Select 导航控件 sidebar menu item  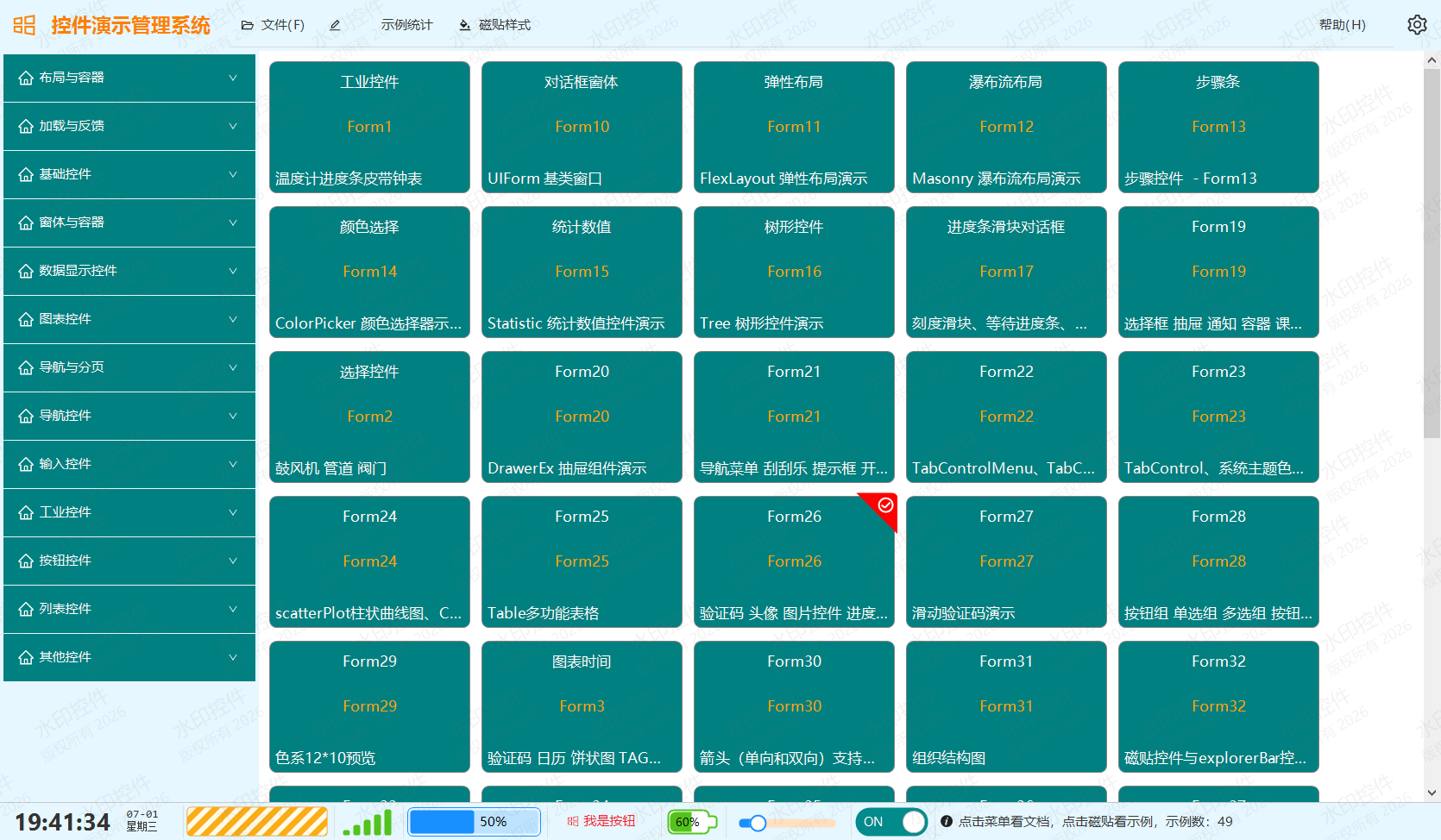(x=129, y=416)
